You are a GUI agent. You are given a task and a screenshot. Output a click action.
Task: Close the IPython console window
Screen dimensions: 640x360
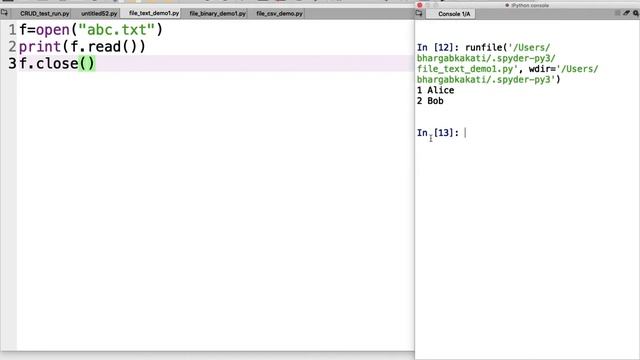420,5
